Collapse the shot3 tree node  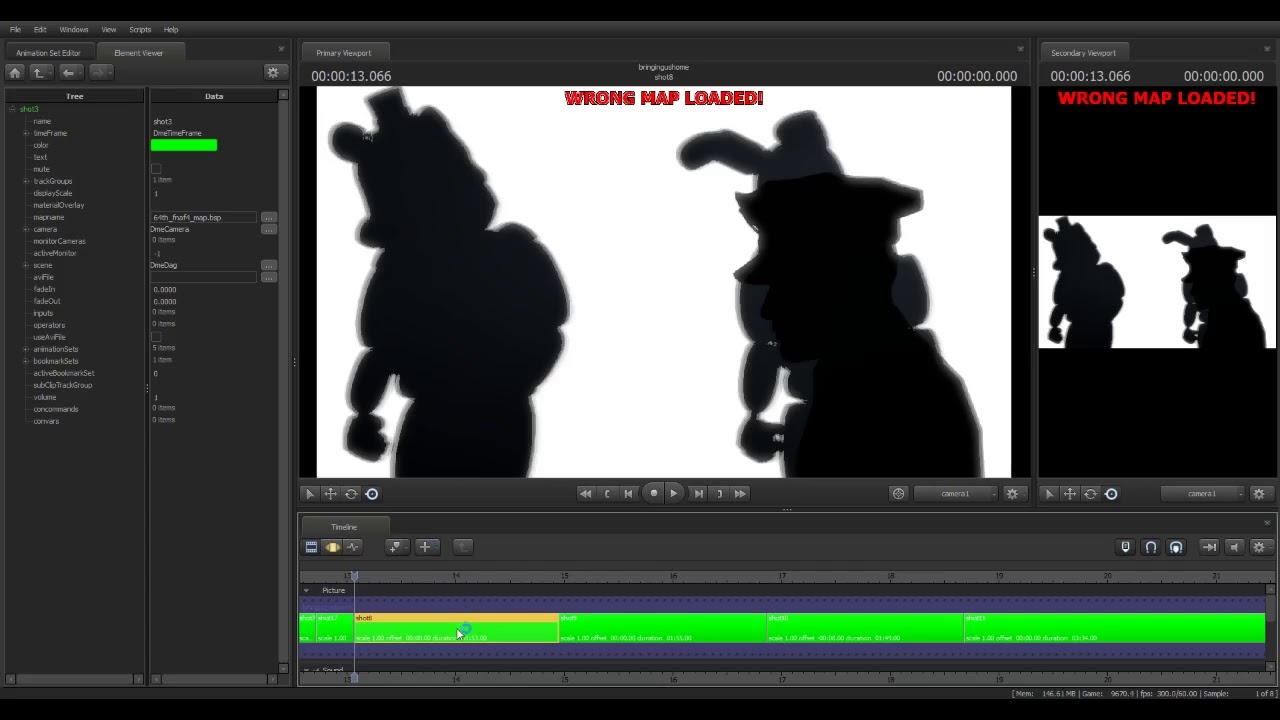pyautogui.click(x=12, y=109)
